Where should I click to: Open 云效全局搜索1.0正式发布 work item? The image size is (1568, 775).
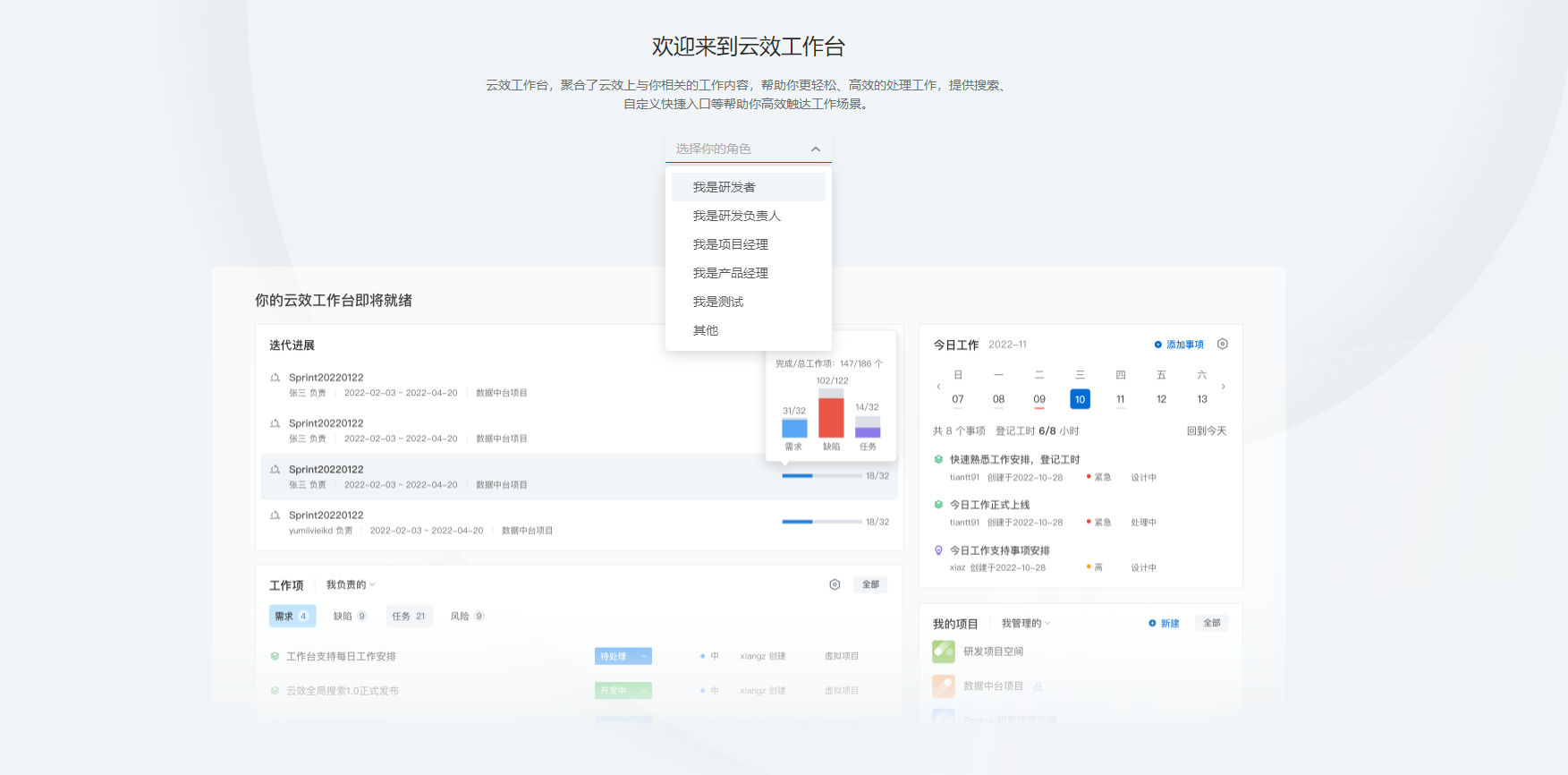[x=343, y=690]
